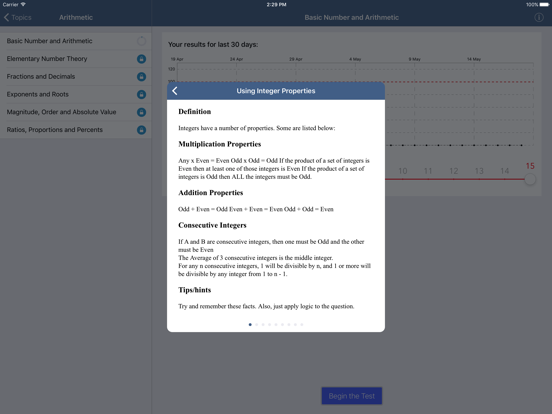Click the Consecutive Integers heading

(x=212, y=225)
